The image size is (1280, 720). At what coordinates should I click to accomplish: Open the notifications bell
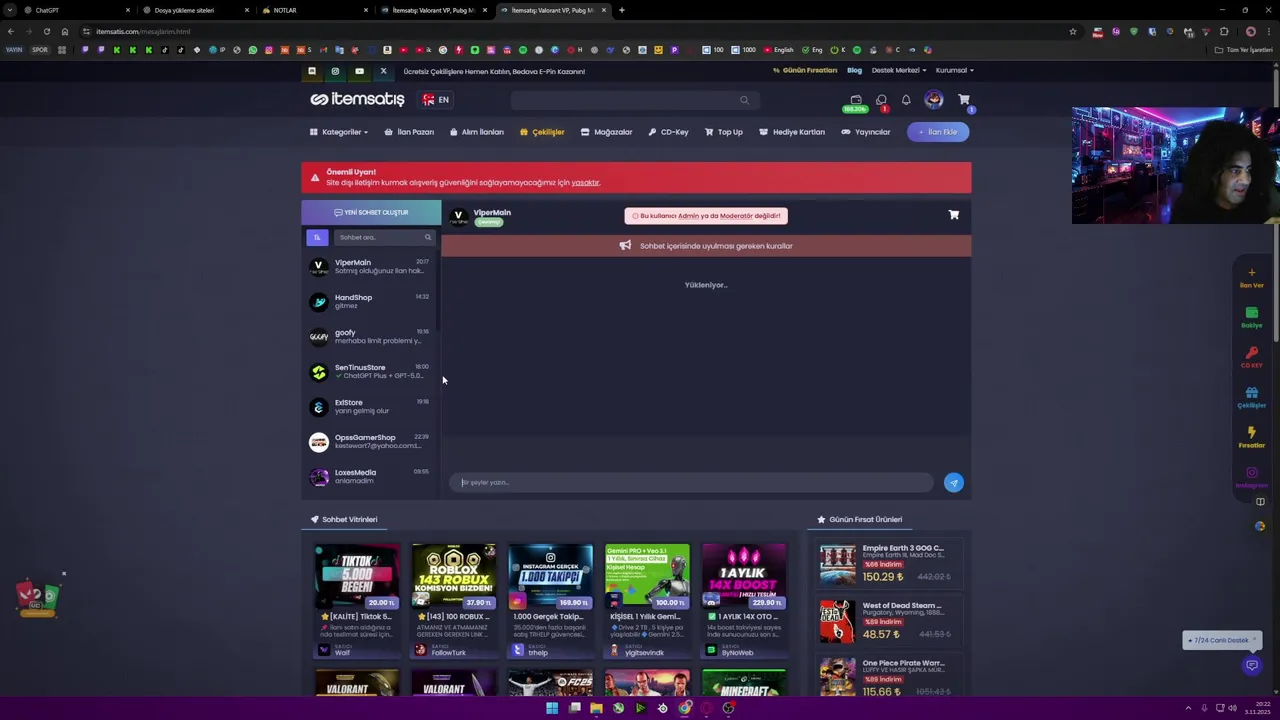pyautogui.click(x=906, y=100)
